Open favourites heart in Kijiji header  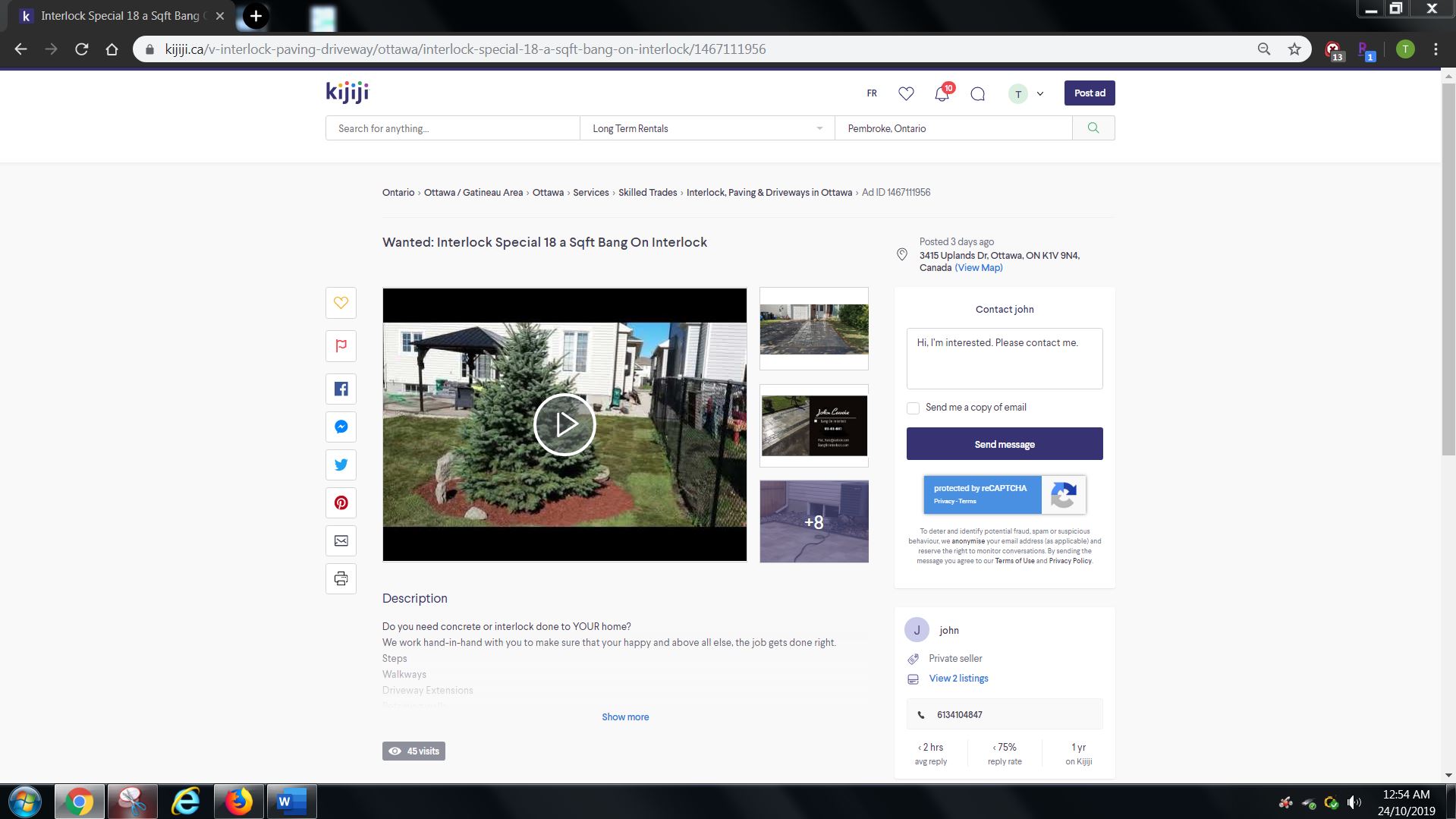906,93
